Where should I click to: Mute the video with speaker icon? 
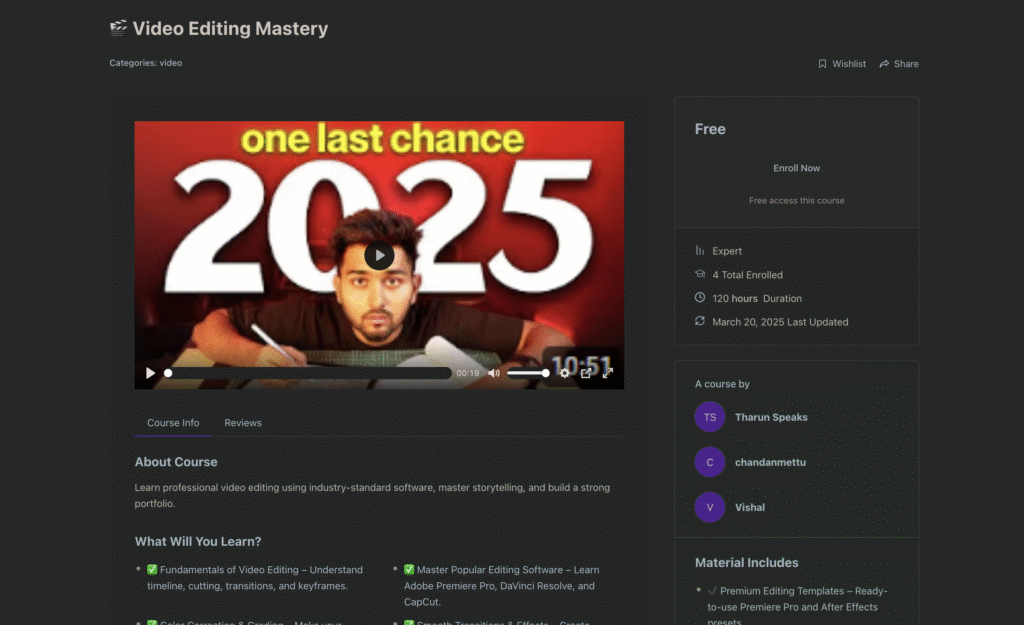pyautogui.click(x=494, y=373)
